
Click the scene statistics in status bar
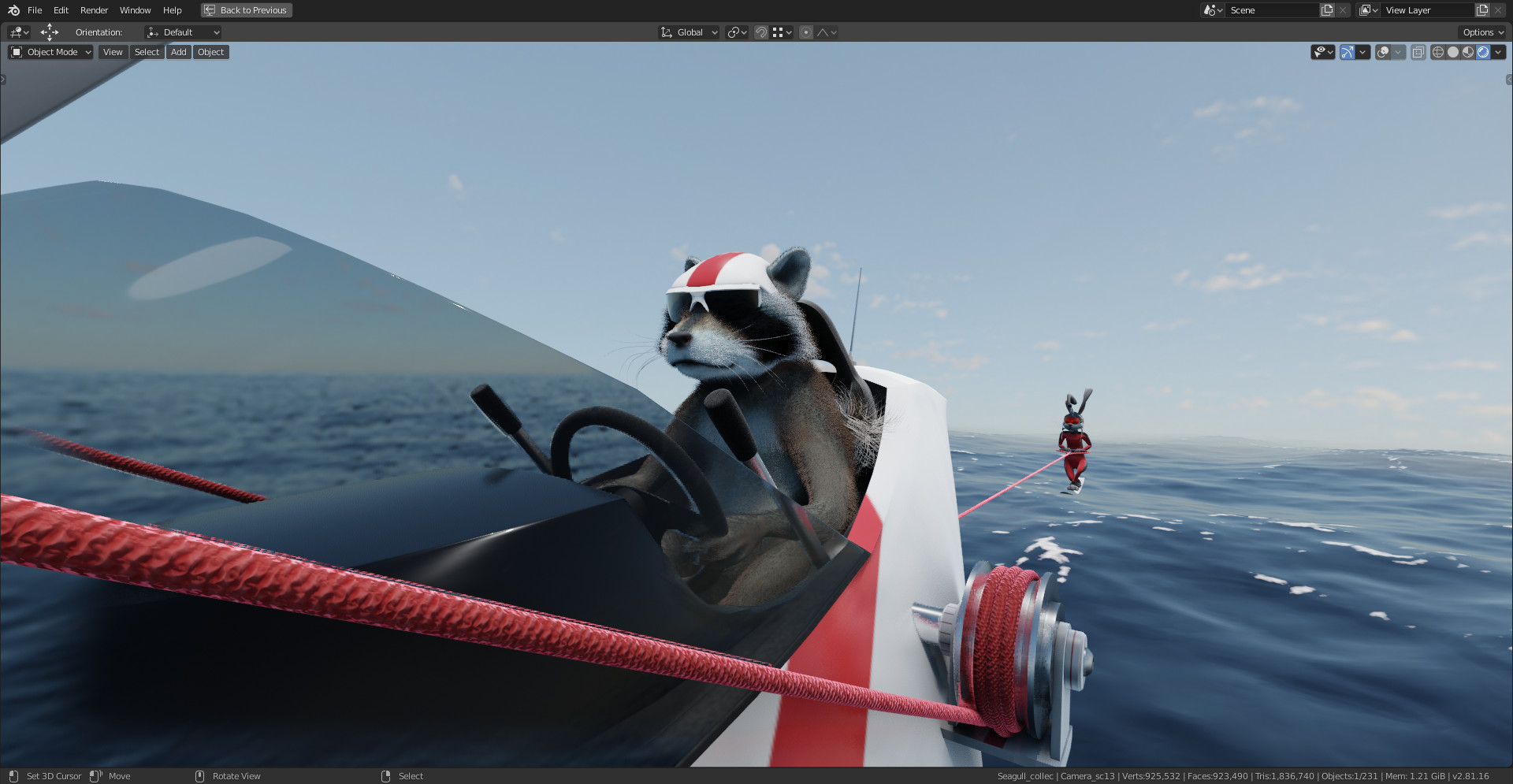[1243, 776]
